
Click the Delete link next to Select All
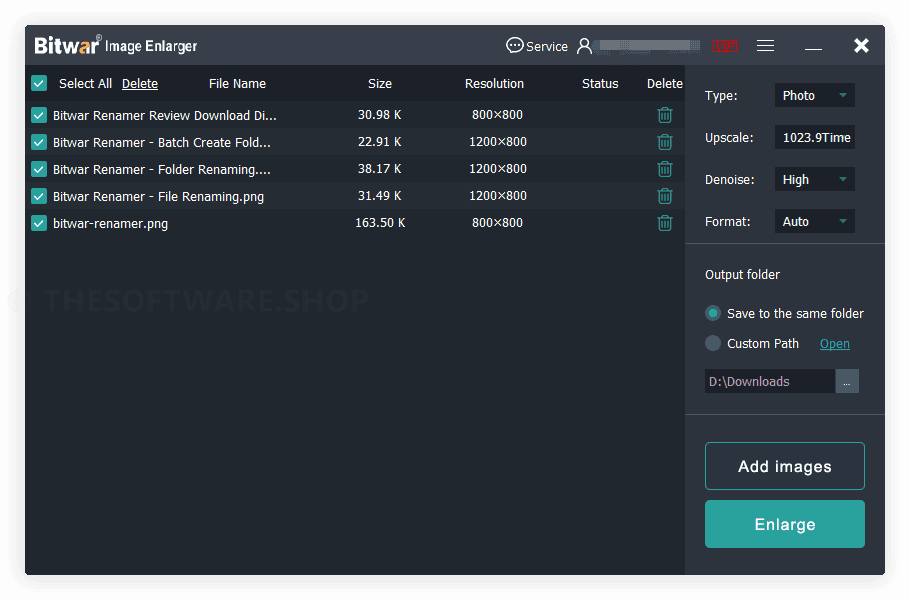click(x=140, y=84)
